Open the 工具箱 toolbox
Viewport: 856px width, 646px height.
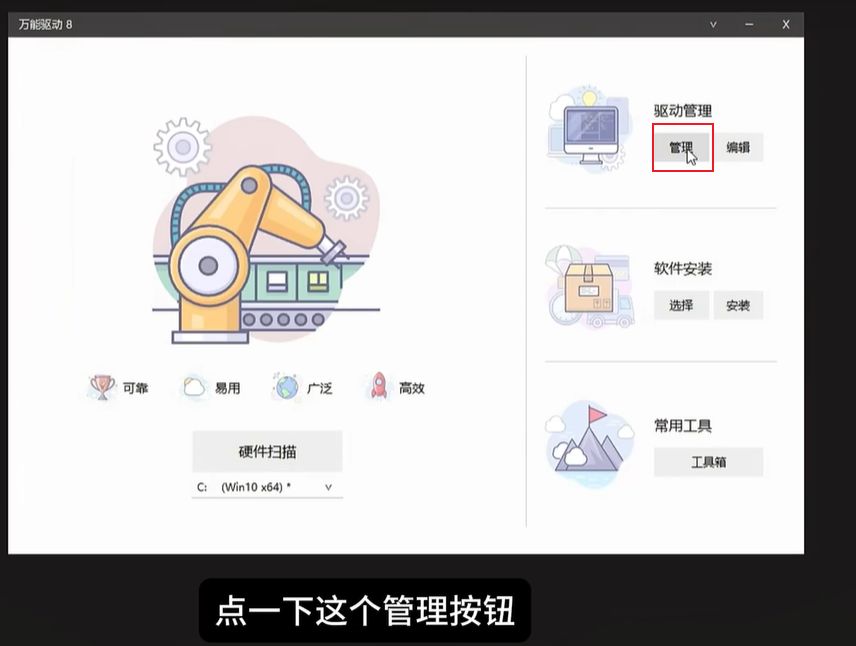[708, 462]
